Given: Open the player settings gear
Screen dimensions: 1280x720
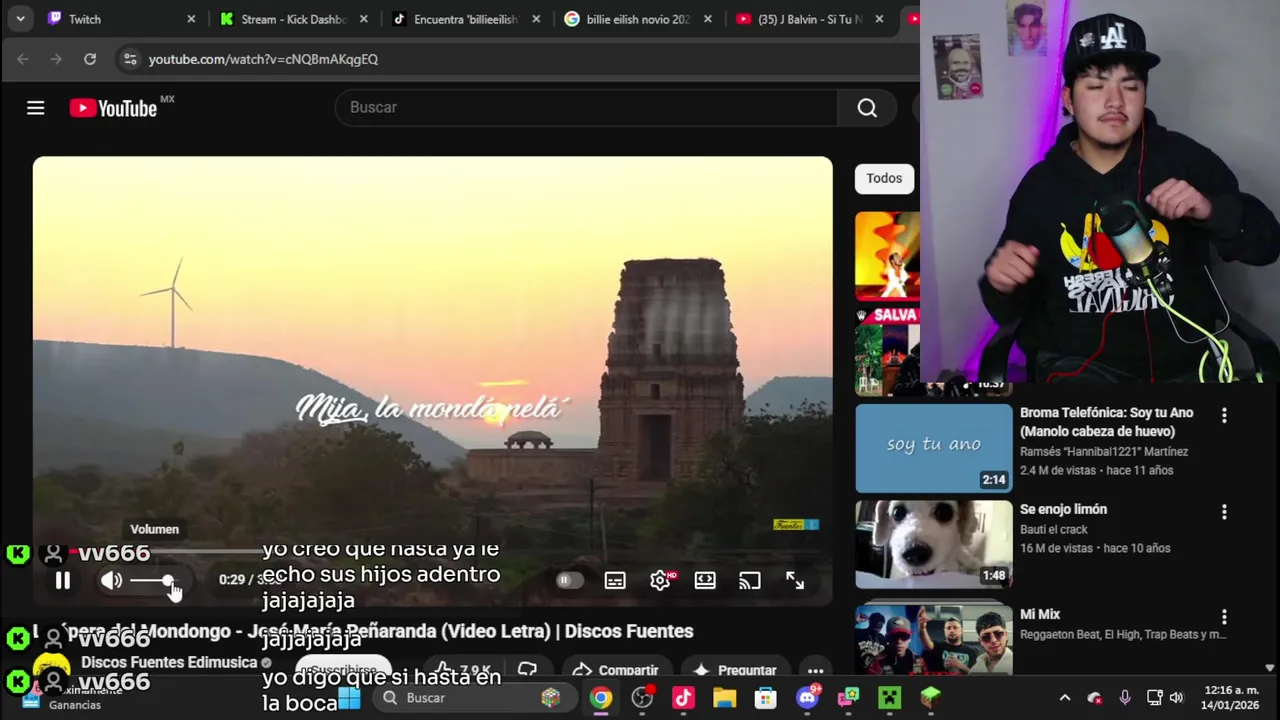Looking at the screenshot, I should coord(660,580).
